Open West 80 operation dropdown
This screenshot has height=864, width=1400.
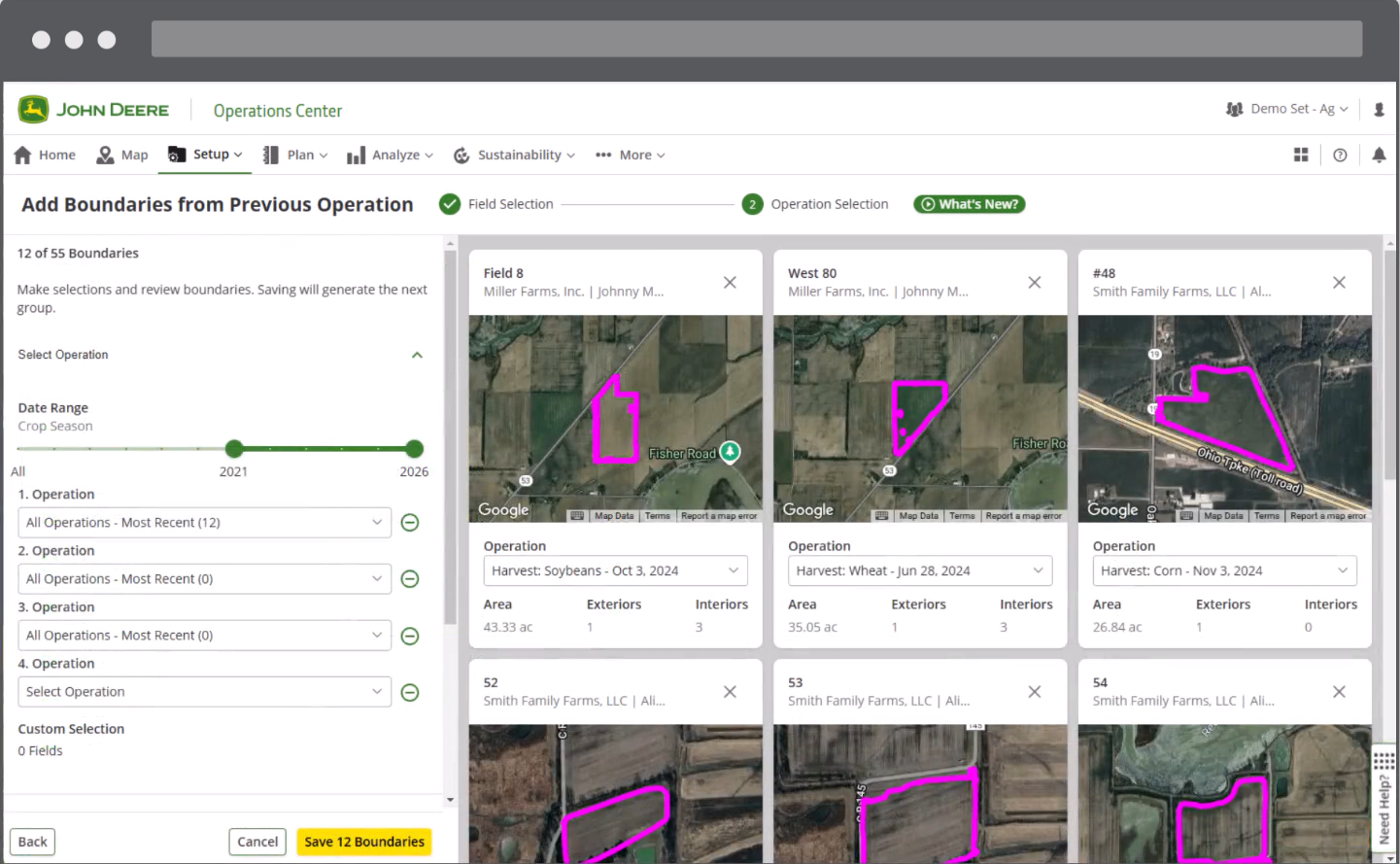[920, 570]
